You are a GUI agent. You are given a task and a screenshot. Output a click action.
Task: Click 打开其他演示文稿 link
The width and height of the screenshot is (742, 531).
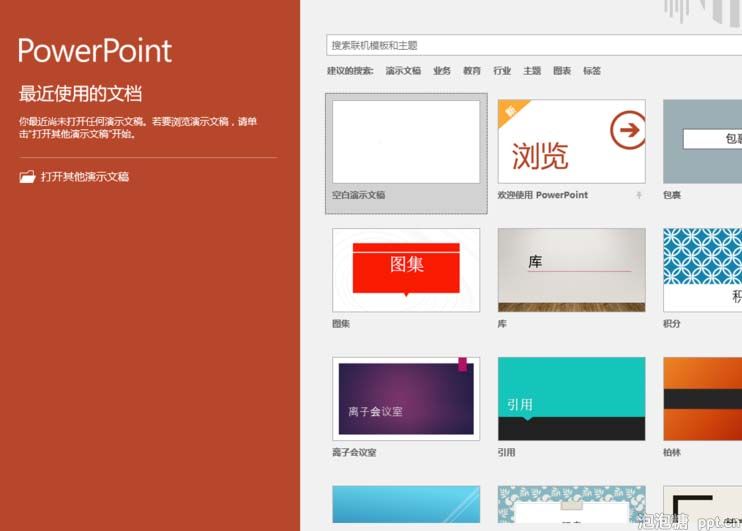85,177
